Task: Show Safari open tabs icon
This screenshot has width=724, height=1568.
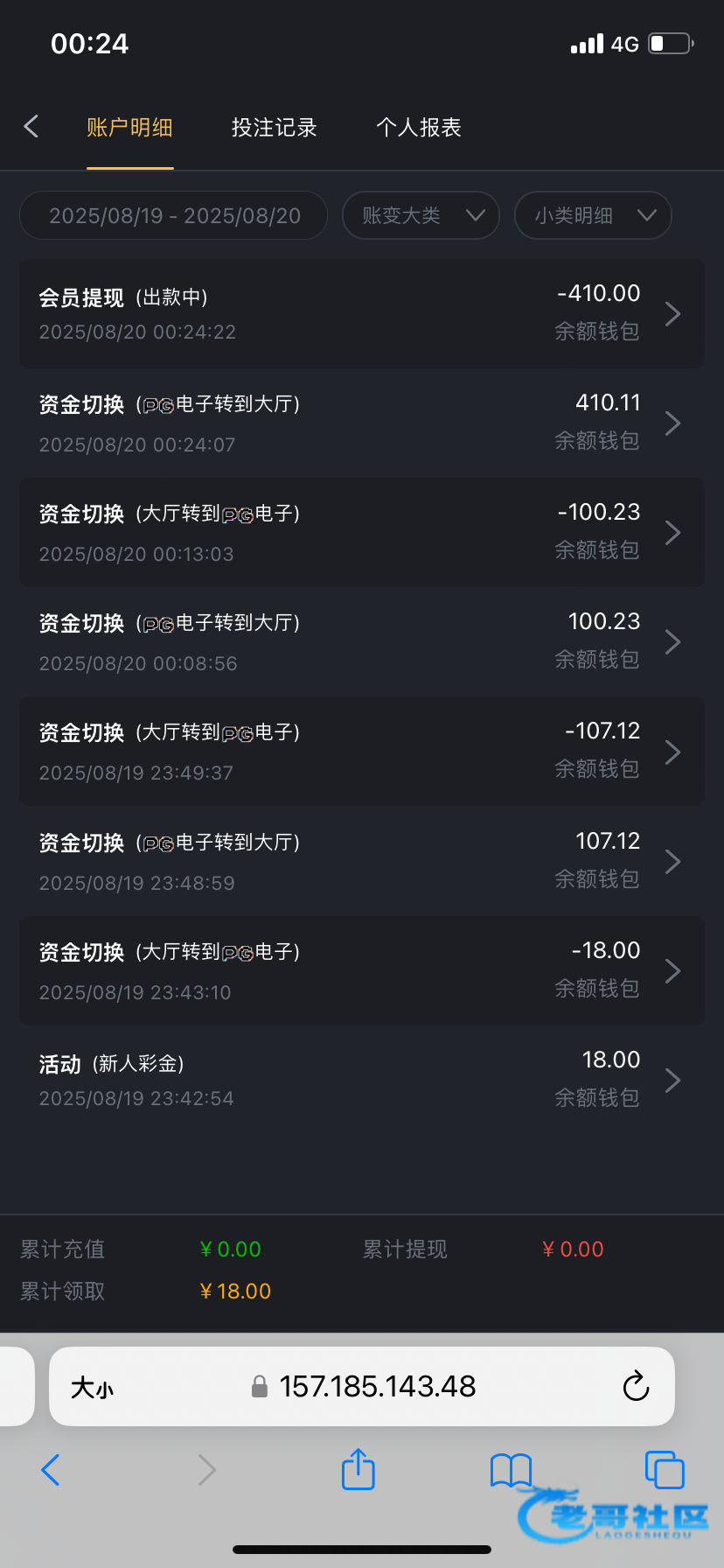Action: coord(664,1469)
